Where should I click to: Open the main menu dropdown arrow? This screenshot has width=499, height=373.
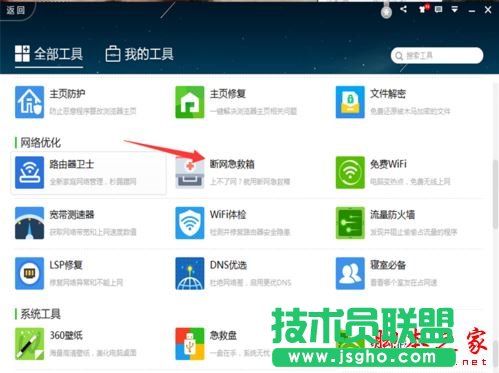[x=455, y=9]
